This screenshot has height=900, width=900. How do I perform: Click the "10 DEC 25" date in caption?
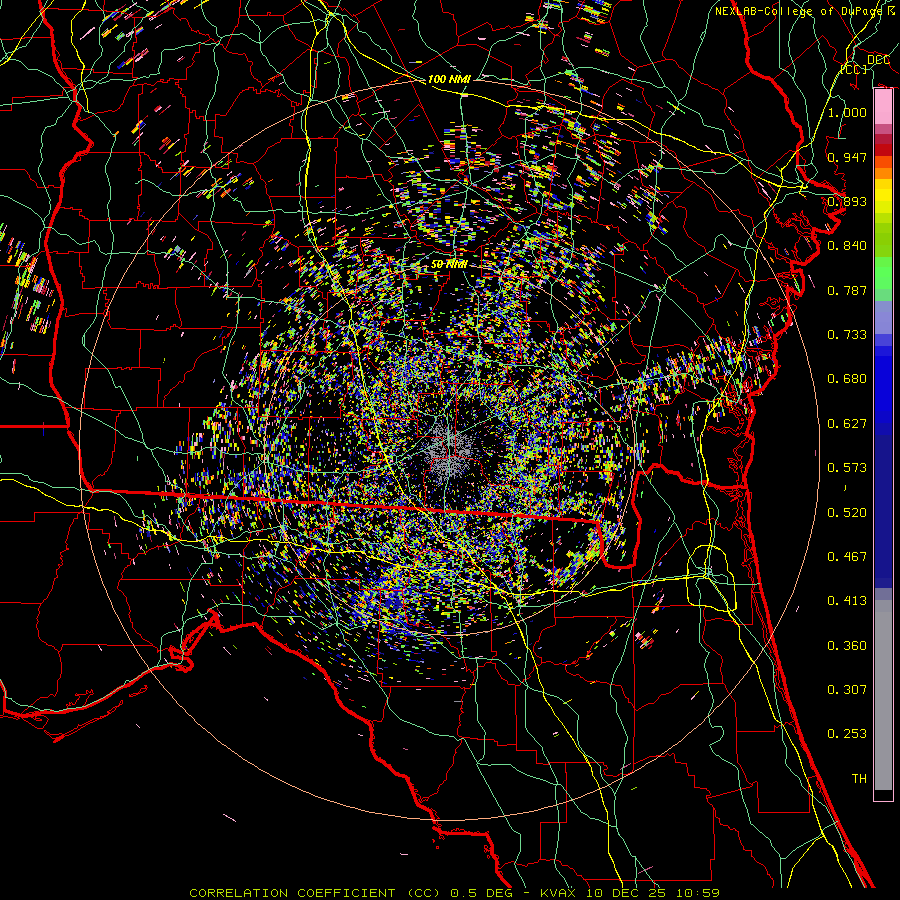point(626,893)
